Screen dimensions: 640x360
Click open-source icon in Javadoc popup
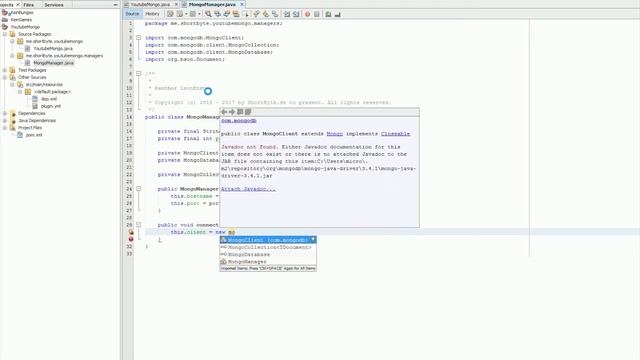point(248,112)
